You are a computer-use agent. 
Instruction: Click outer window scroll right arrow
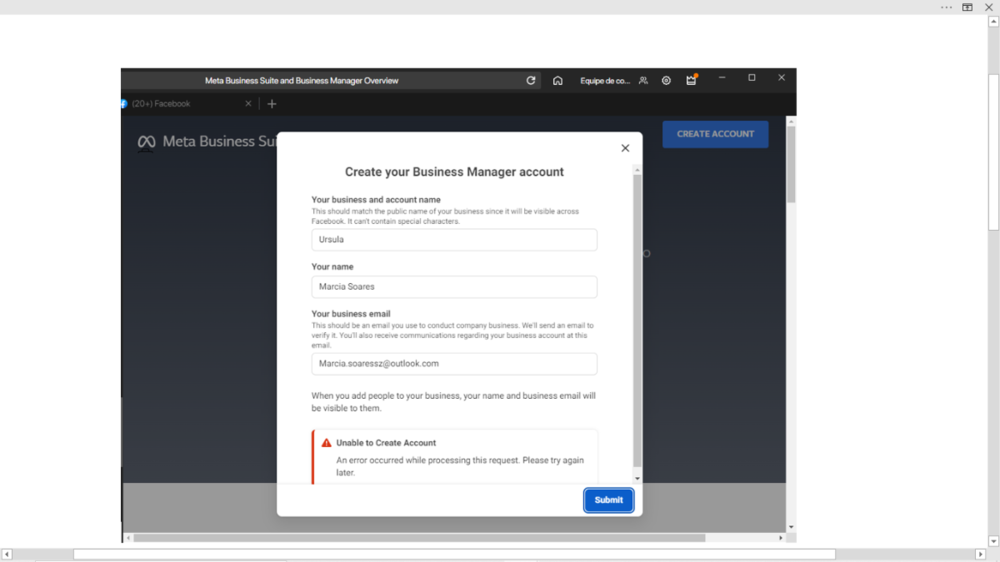pyautogui.click(x=981, y=554)
